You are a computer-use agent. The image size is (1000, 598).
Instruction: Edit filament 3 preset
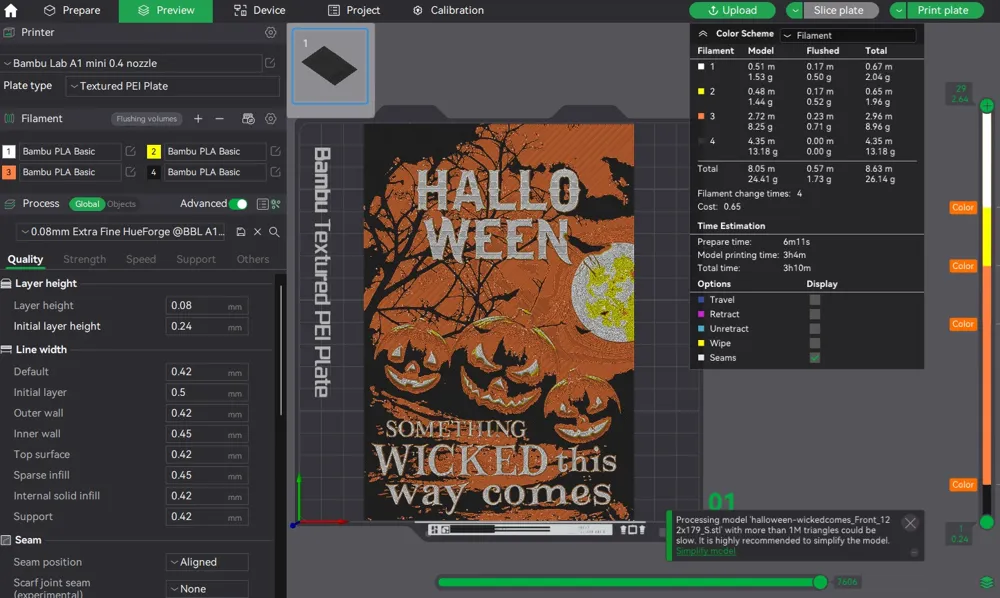[130, 172]
